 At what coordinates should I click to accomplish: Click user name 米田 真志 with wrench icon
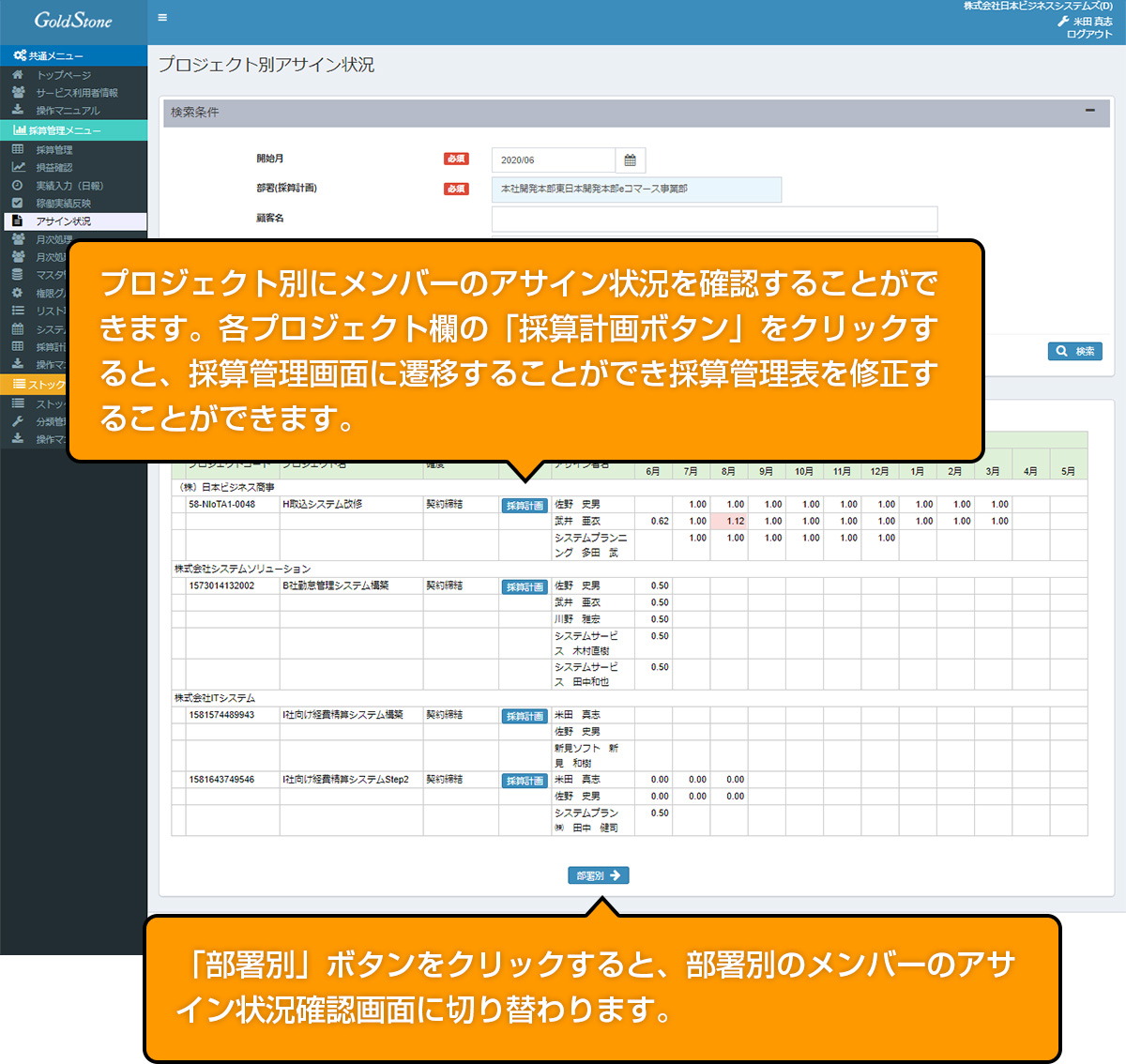pyautogui.click(x=1085, y=22)
